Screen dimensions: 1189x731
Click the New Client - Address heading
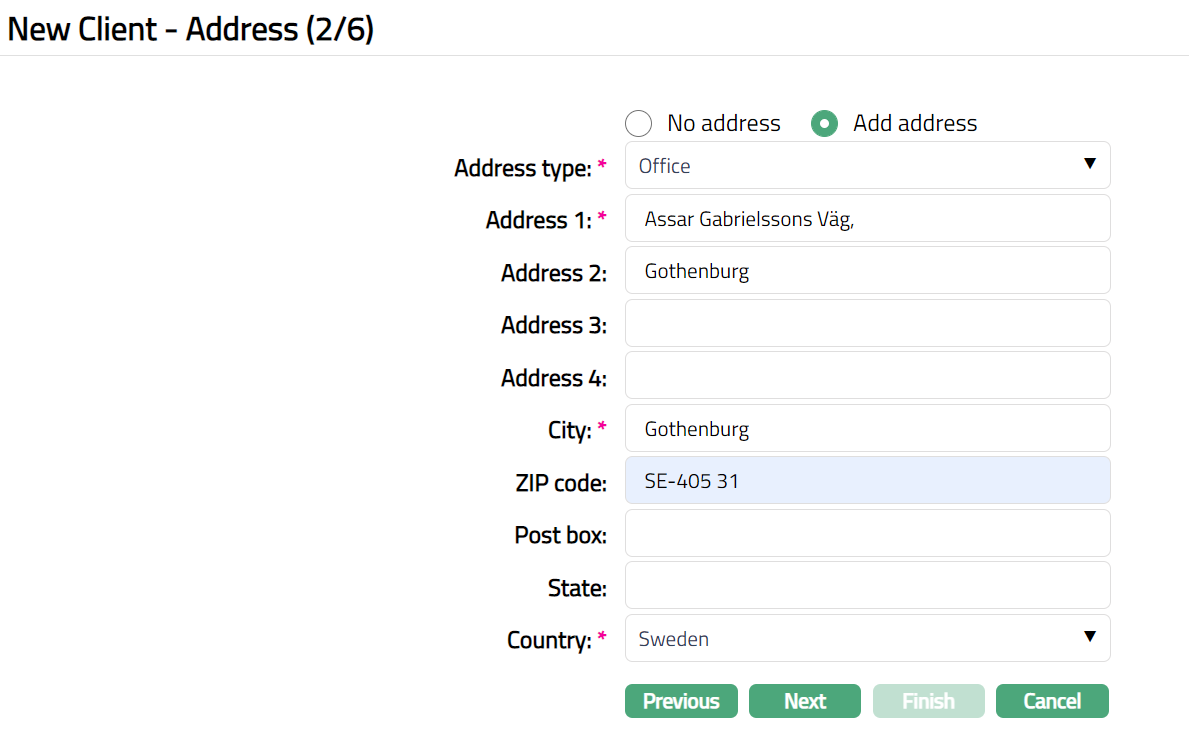click(190, 29)
